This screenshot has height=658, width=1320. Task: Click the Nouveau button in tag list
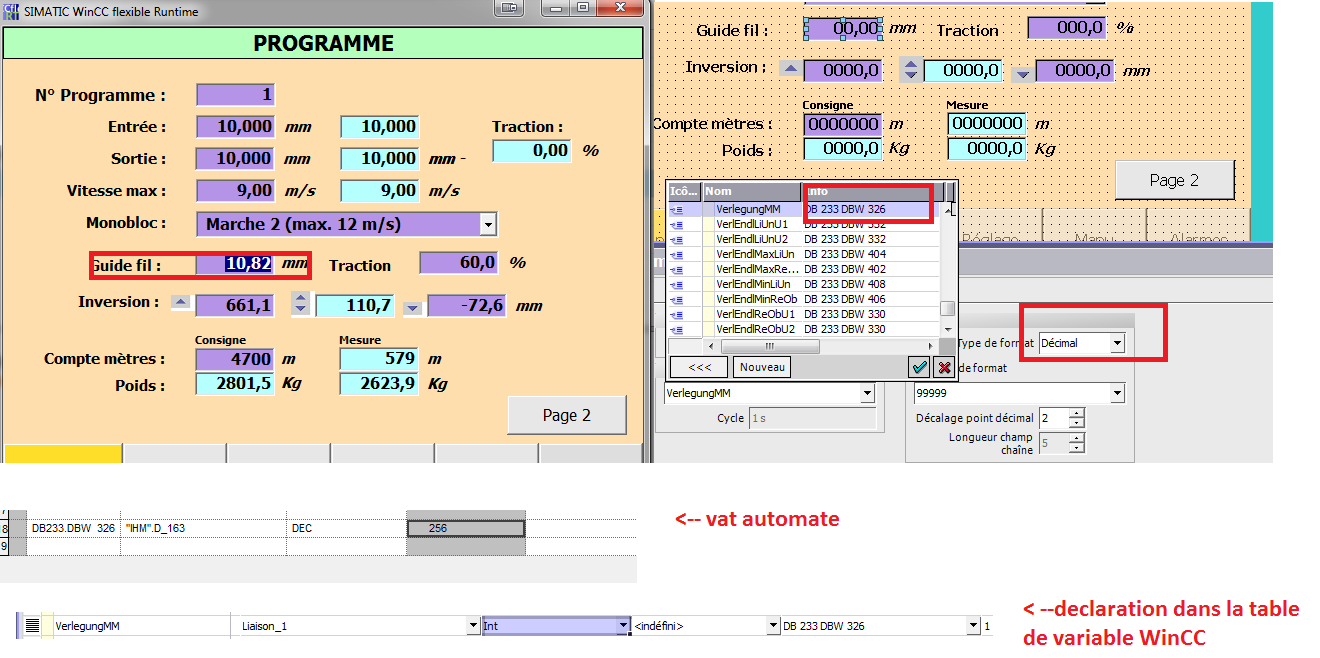[761, 367]
